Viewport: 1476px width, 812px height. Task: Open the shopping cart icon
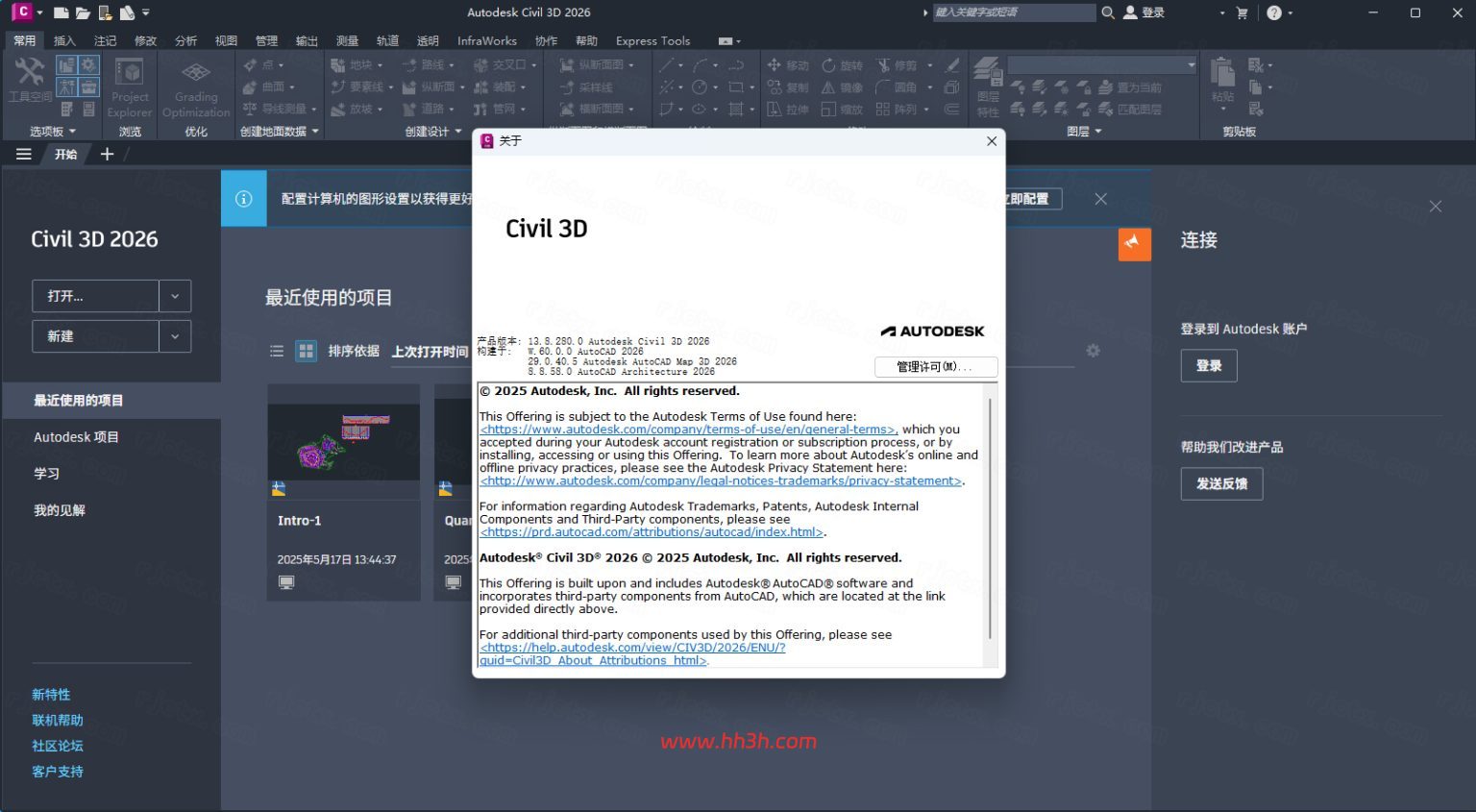(1242, 12)
